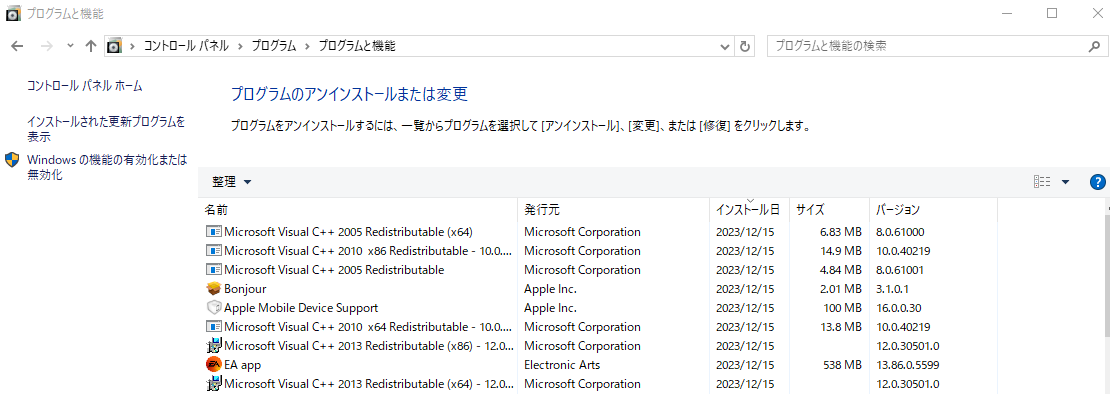
Task: Expand the view options dropdown arrow
Action: 1065,182
